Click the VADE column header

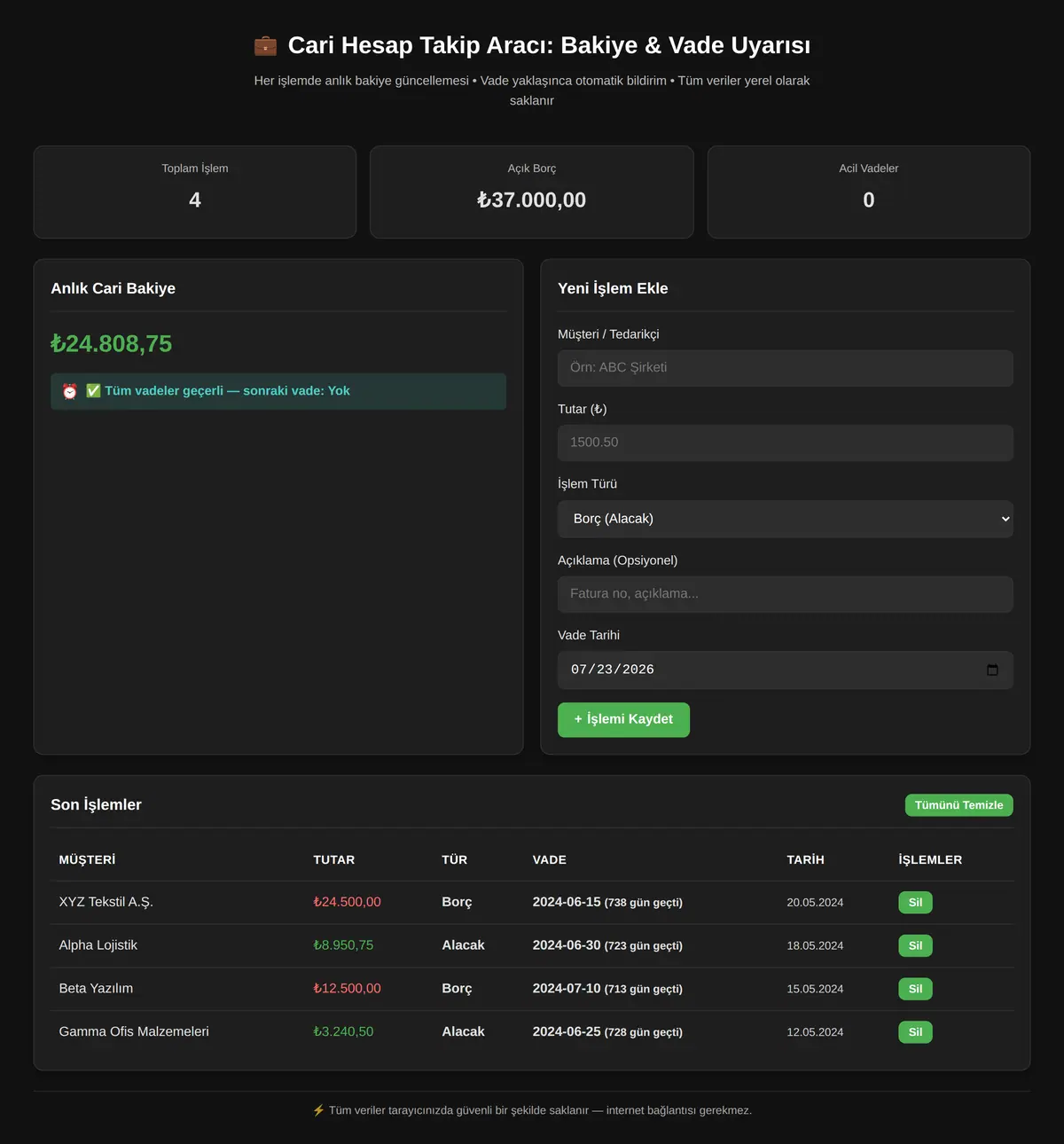[549, 860]
